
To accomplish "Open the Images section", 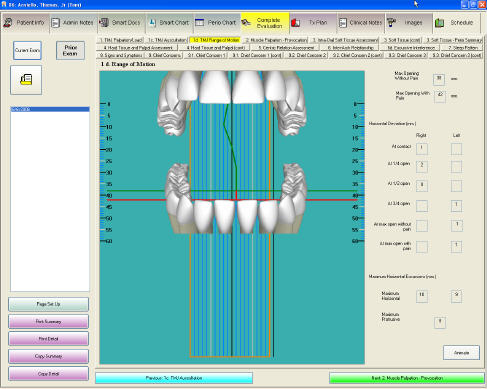I will tap(409, 23).
